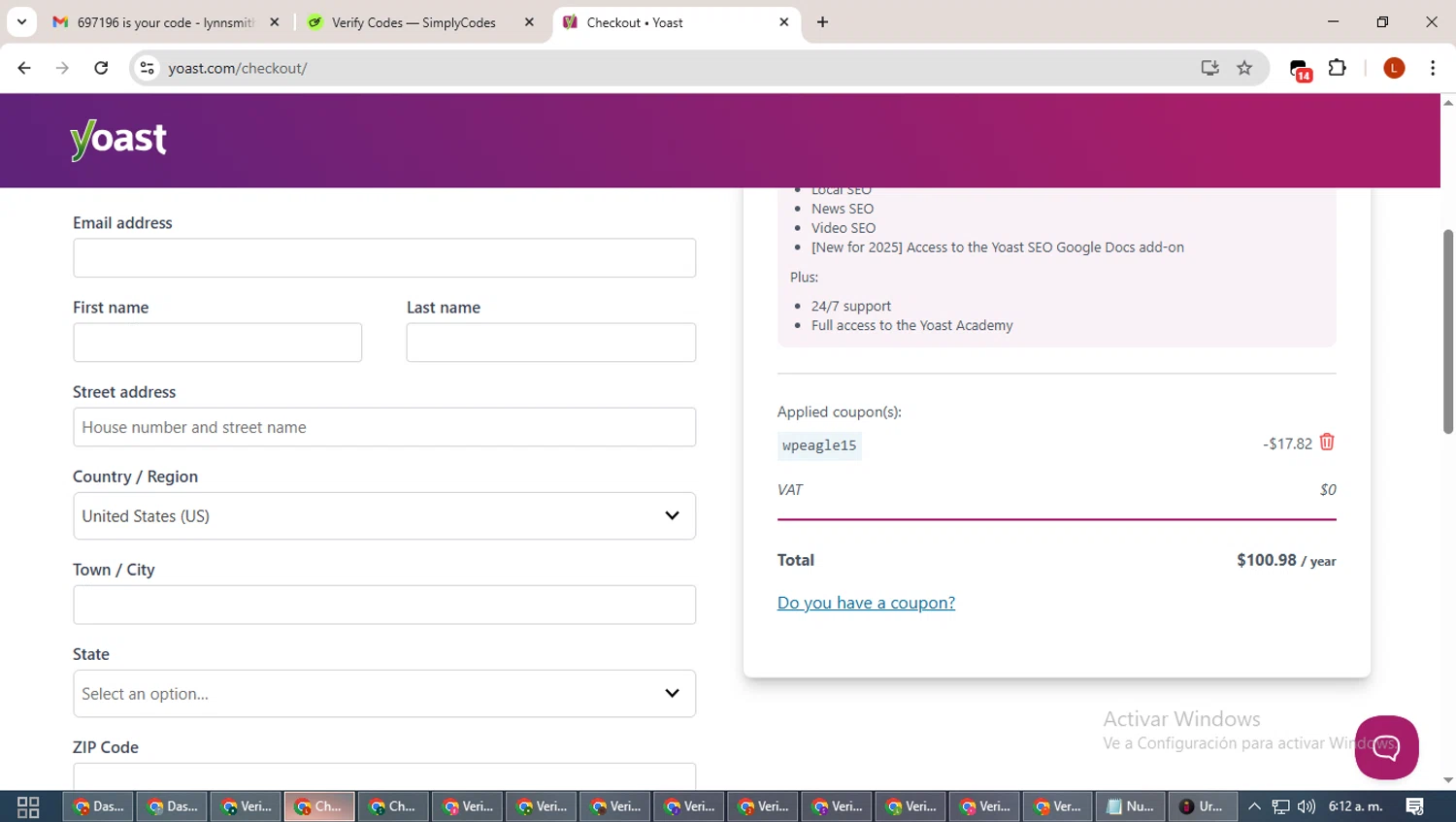
Task: Close the Gmail 697196 code tab
Action: pos(275,22)
